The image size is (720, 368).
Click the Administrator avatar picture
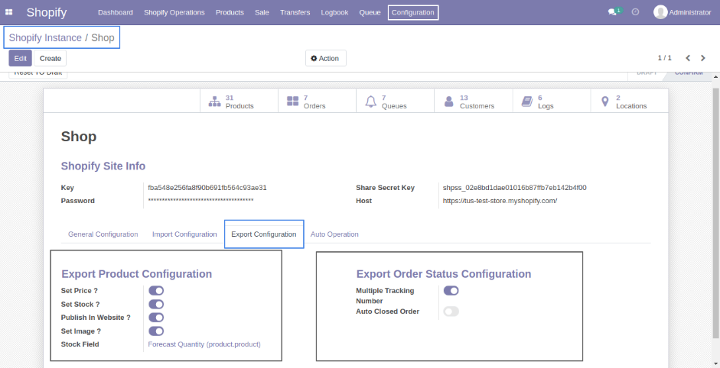[660, 12]
